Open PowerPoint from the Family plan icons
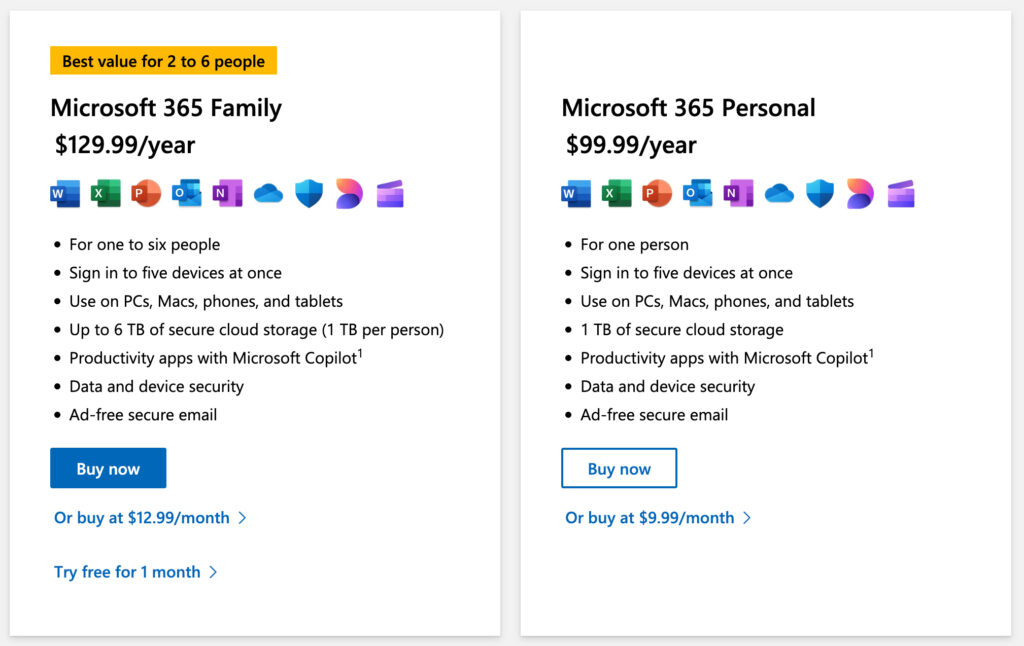This screenshot has width=1024, height=646. tap(146, 193)
